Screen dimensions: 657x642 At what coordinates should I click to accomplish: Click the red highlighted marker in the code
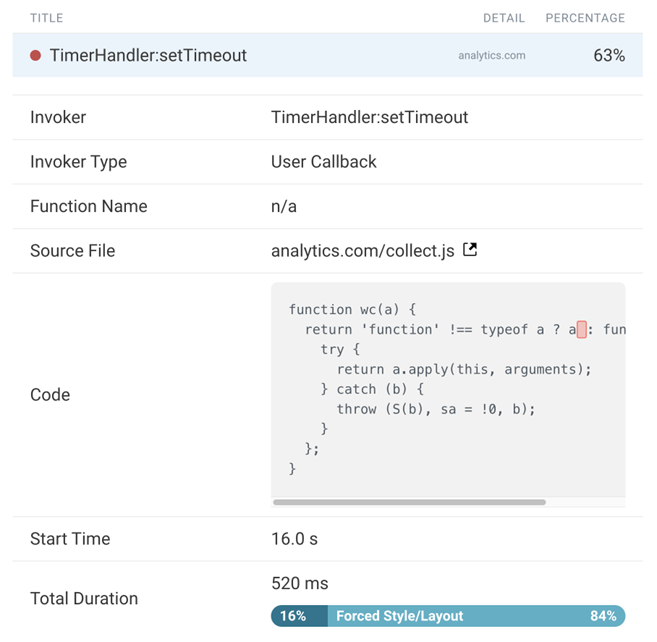[x=581, y=329]
